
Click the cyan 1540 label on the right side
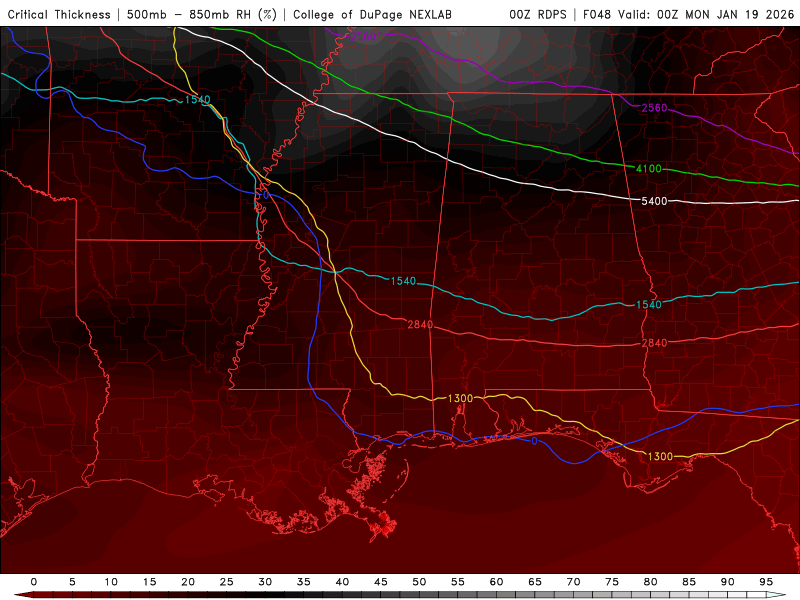[x=648, y=305]
